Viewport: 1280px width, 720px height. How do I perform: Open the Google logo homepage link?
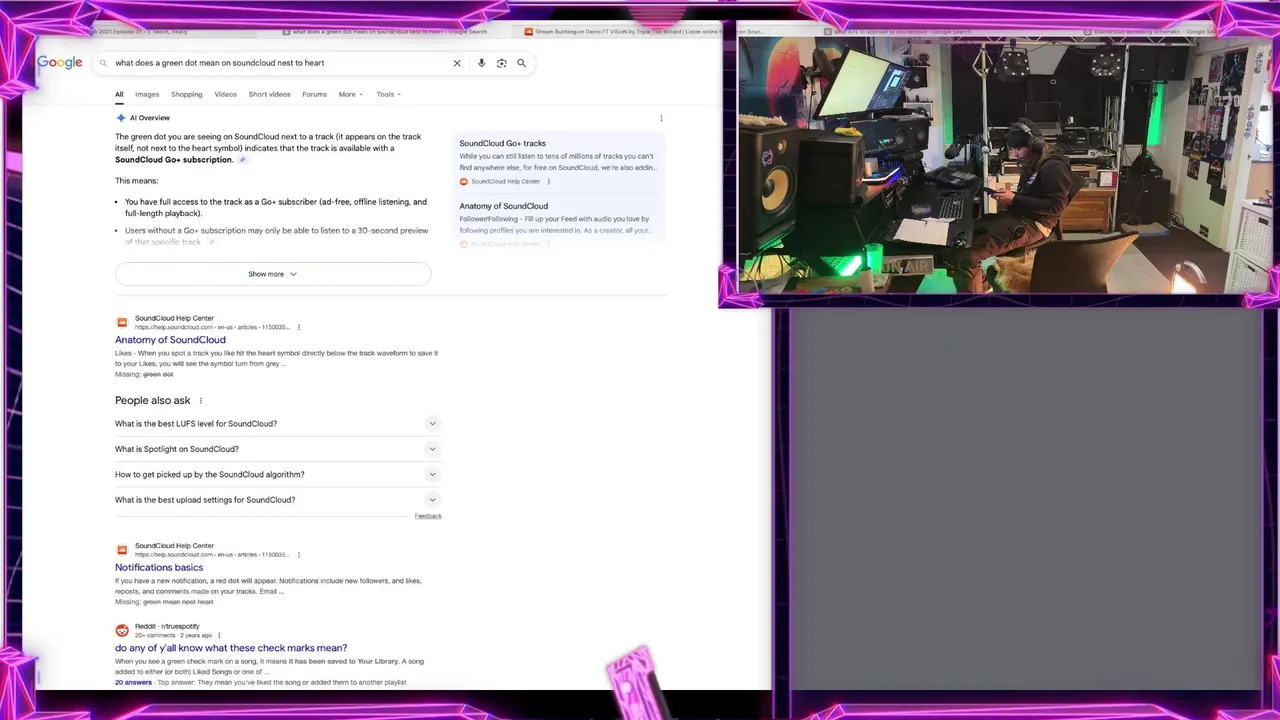[x=60, y=62]
